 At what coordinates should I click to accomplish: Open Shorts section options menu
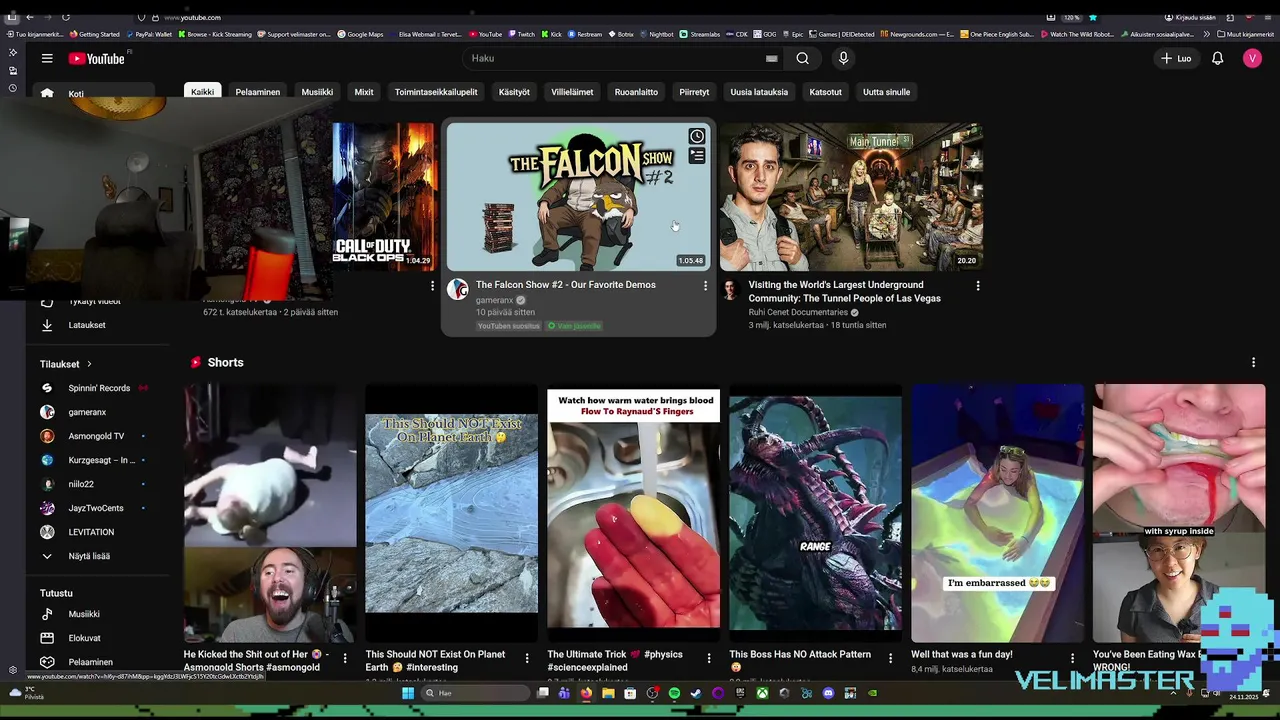[1253, 363]
